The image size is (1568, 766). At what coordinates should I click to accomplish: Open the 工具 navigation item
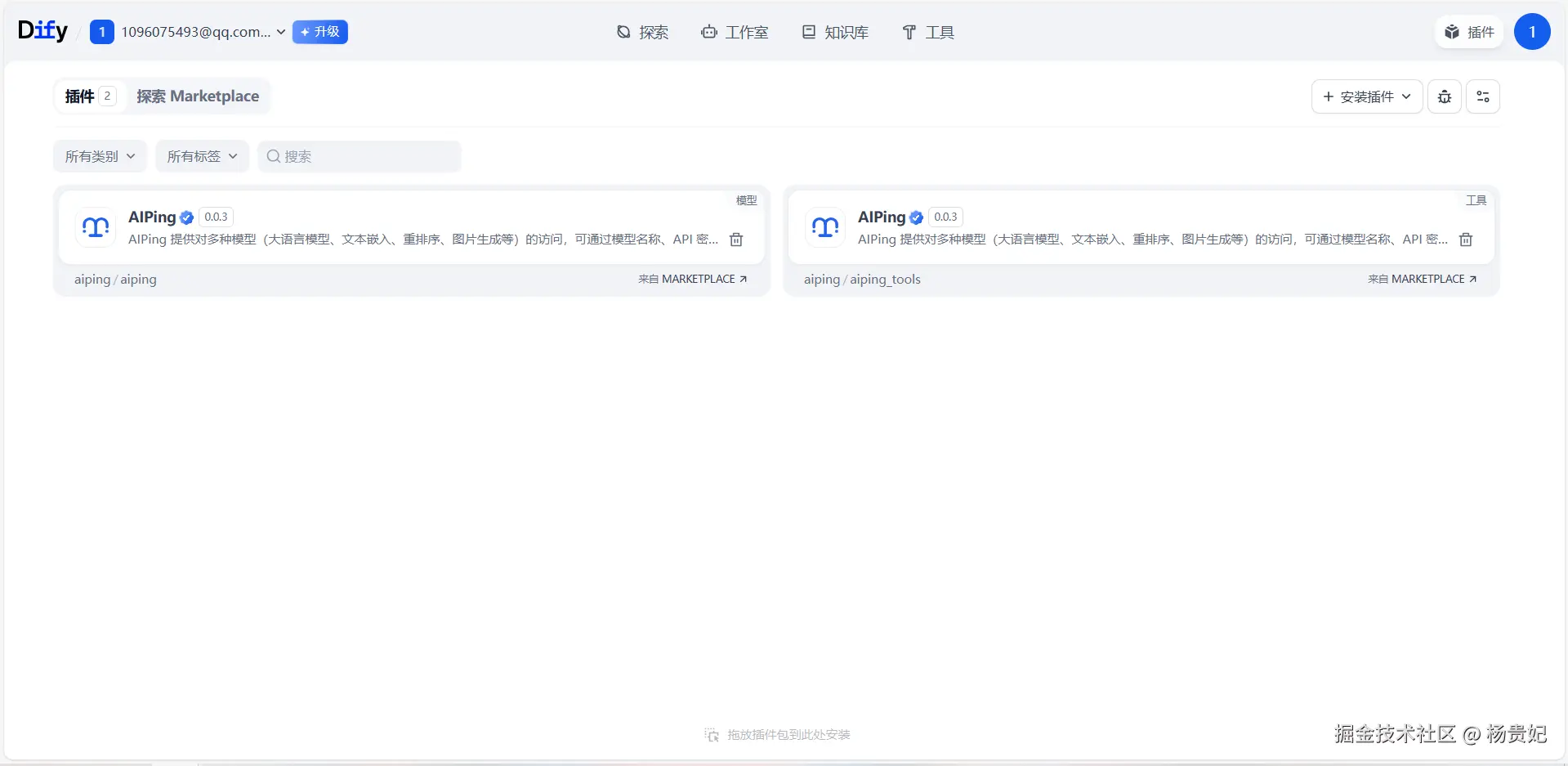[x=928, y=32]
